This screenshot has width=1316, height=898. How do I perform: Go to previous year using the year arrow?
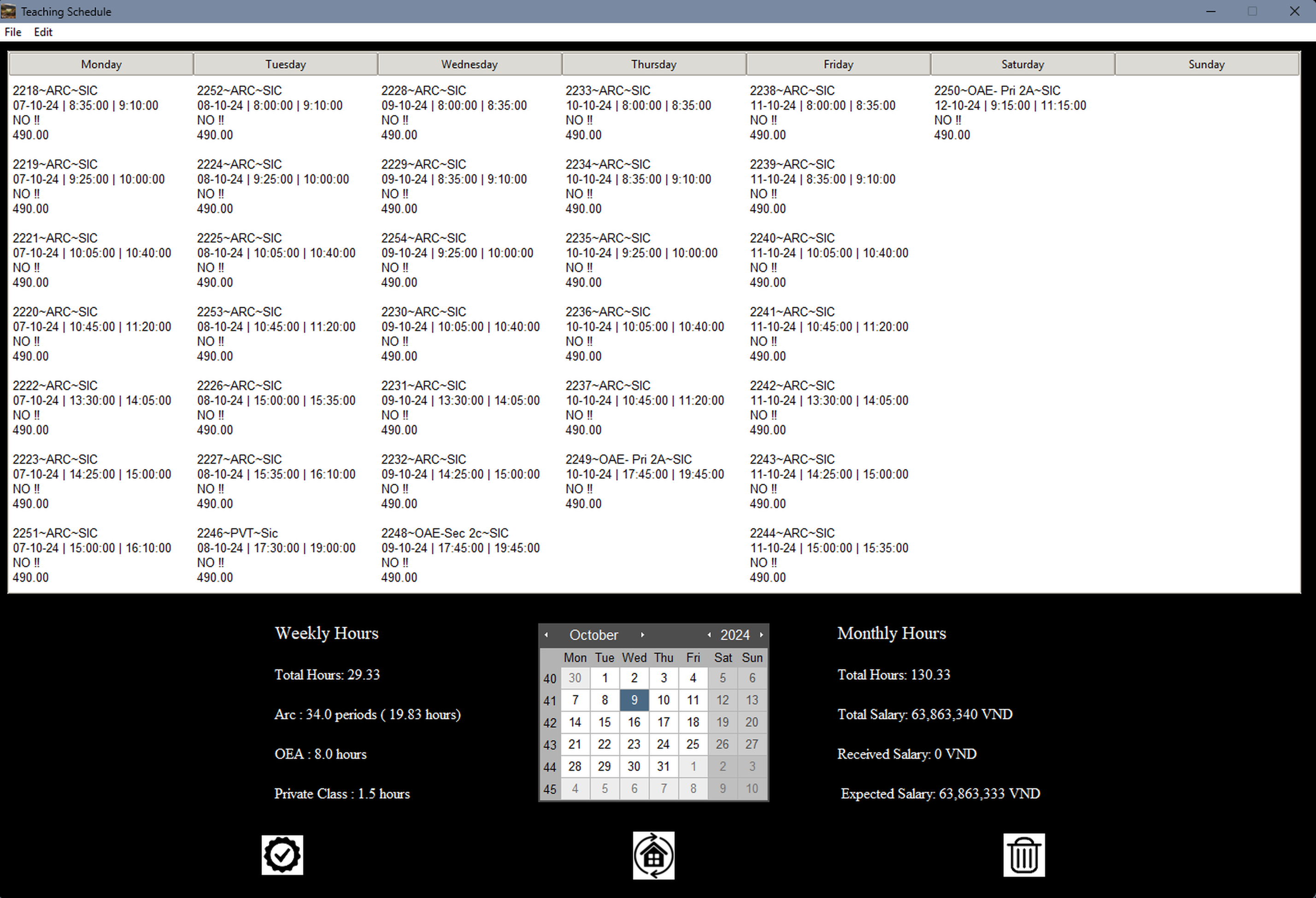(x=708, y=635)
